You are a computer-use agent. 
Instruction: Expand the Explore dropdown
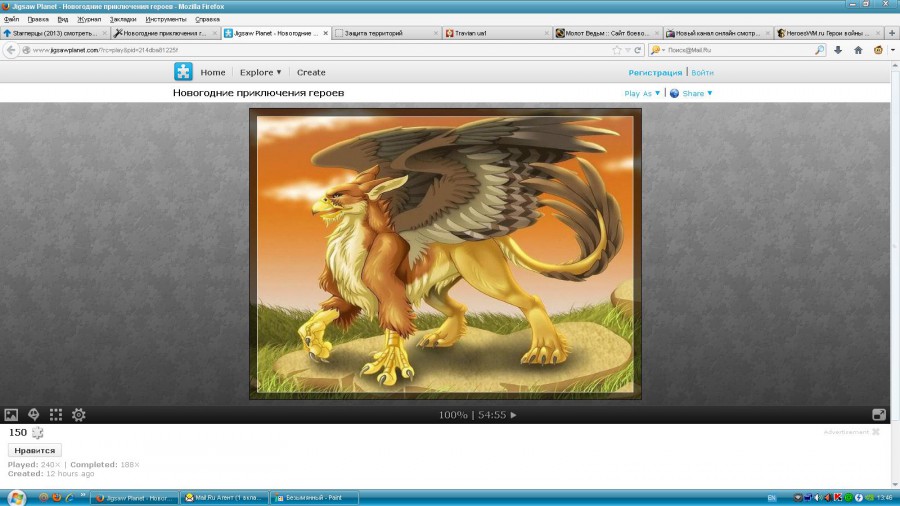(x=261, y=72)
